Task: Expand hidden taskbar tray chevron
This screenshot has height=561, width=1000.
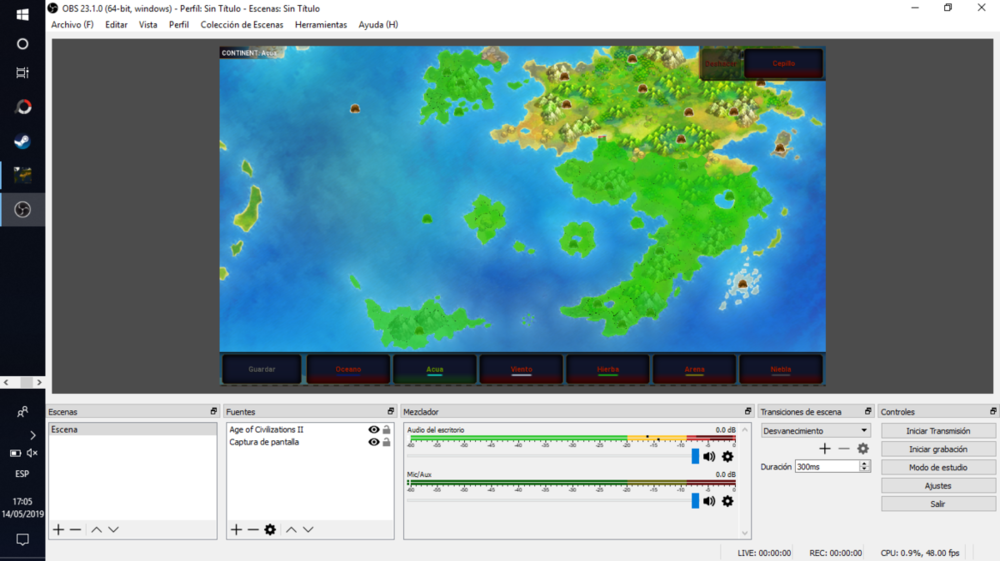Action: pyautogui.click(x=33, y=435)
